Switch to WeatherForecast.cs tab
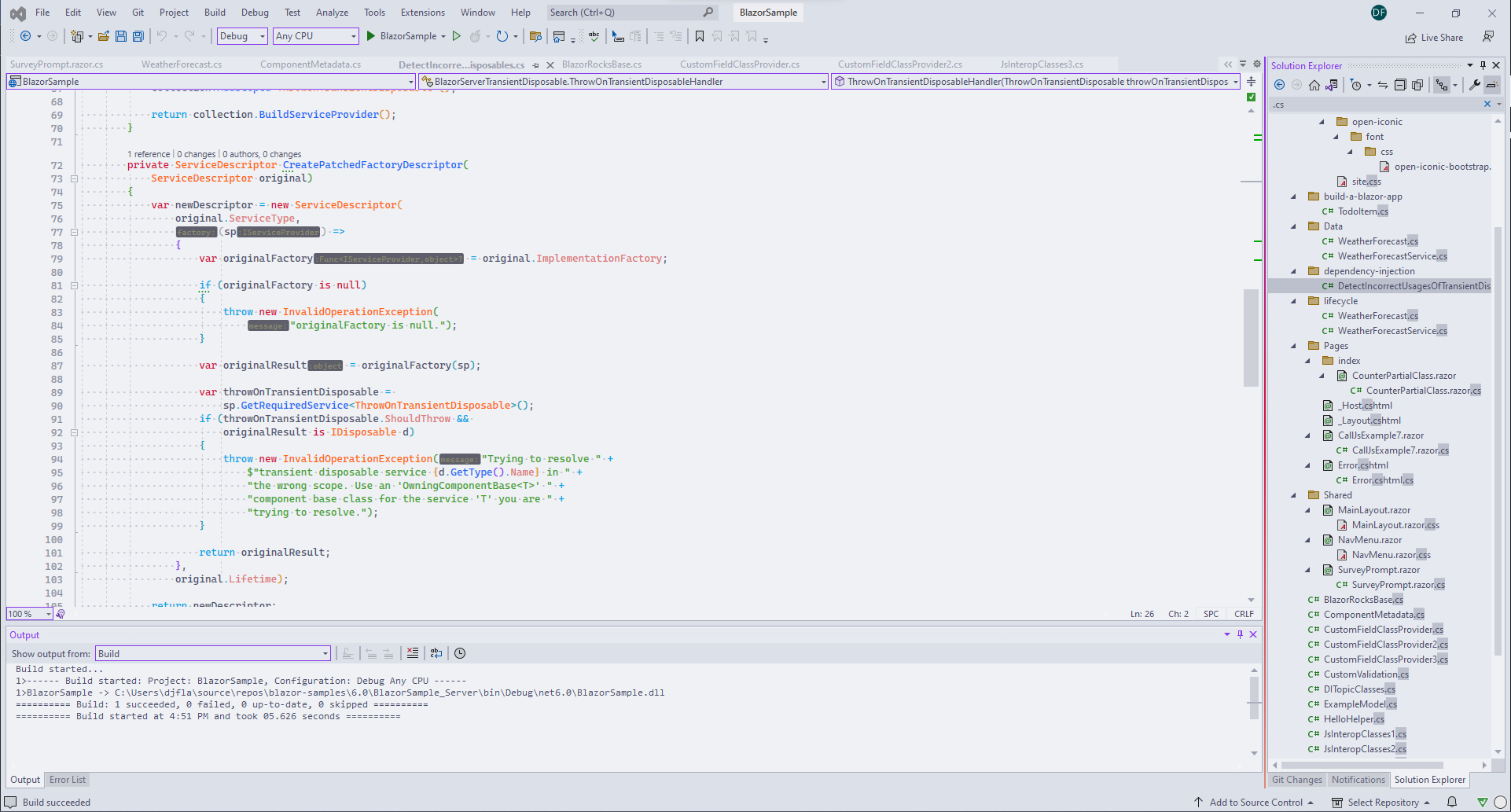Viewport: 1511px width, 812px height. pos(182,64)
